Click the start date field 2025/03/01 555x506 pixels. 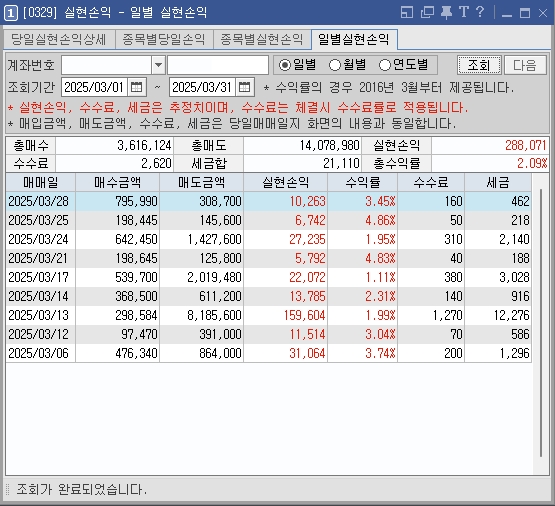(x=94, y=87)
